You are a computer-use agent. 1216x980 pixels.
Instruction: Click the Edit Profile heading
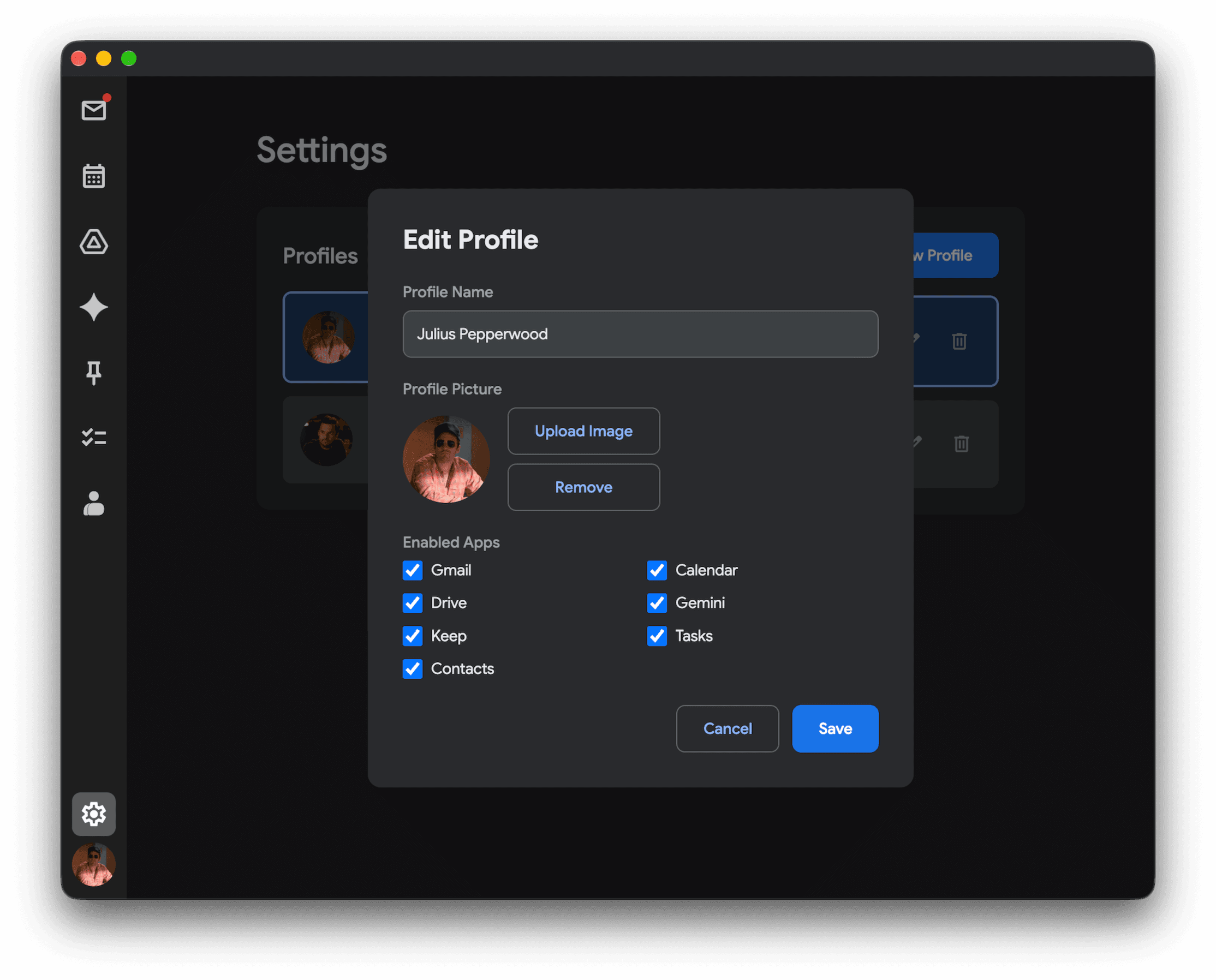(x=471, y=240)
